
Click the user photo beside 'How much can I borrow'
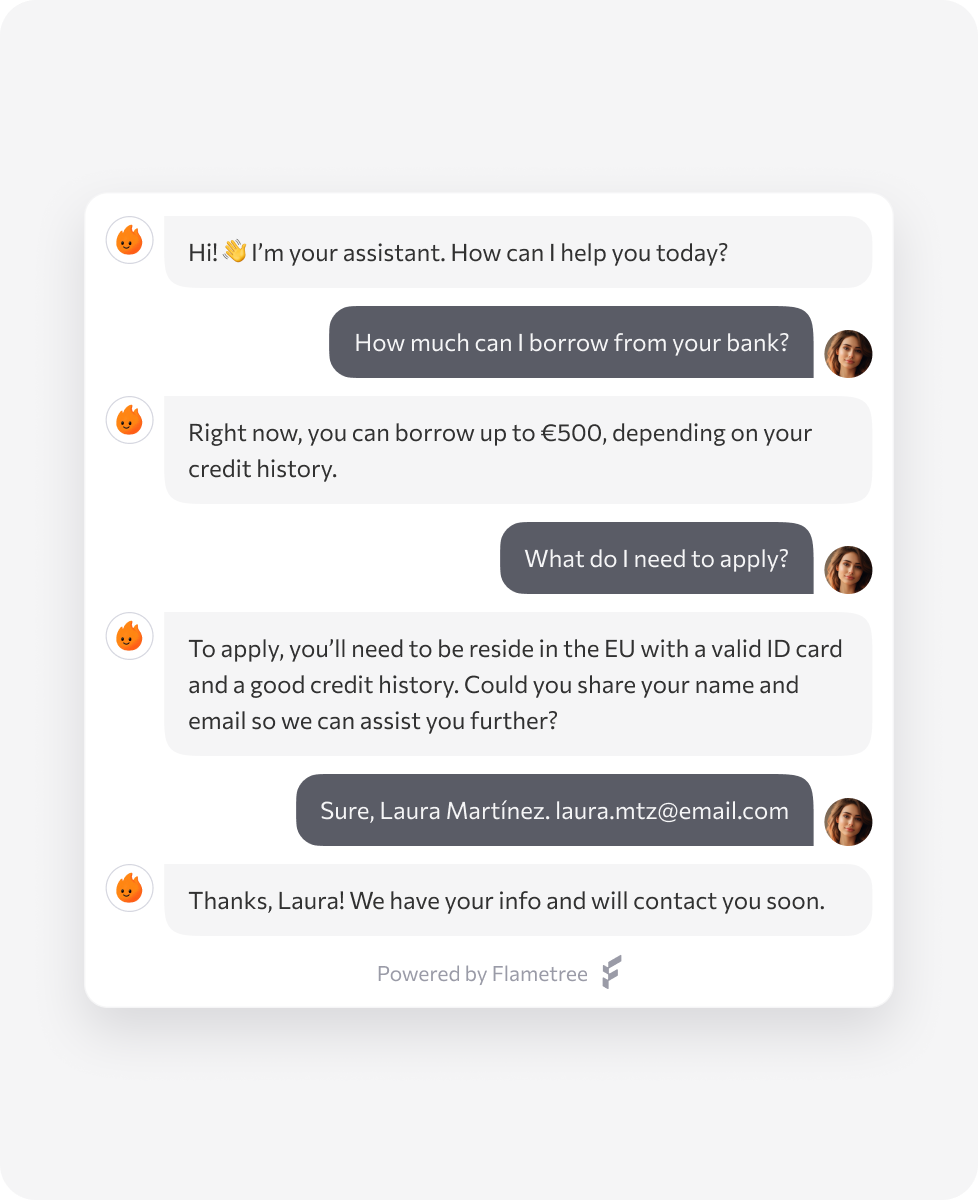[x=848, y=354]
